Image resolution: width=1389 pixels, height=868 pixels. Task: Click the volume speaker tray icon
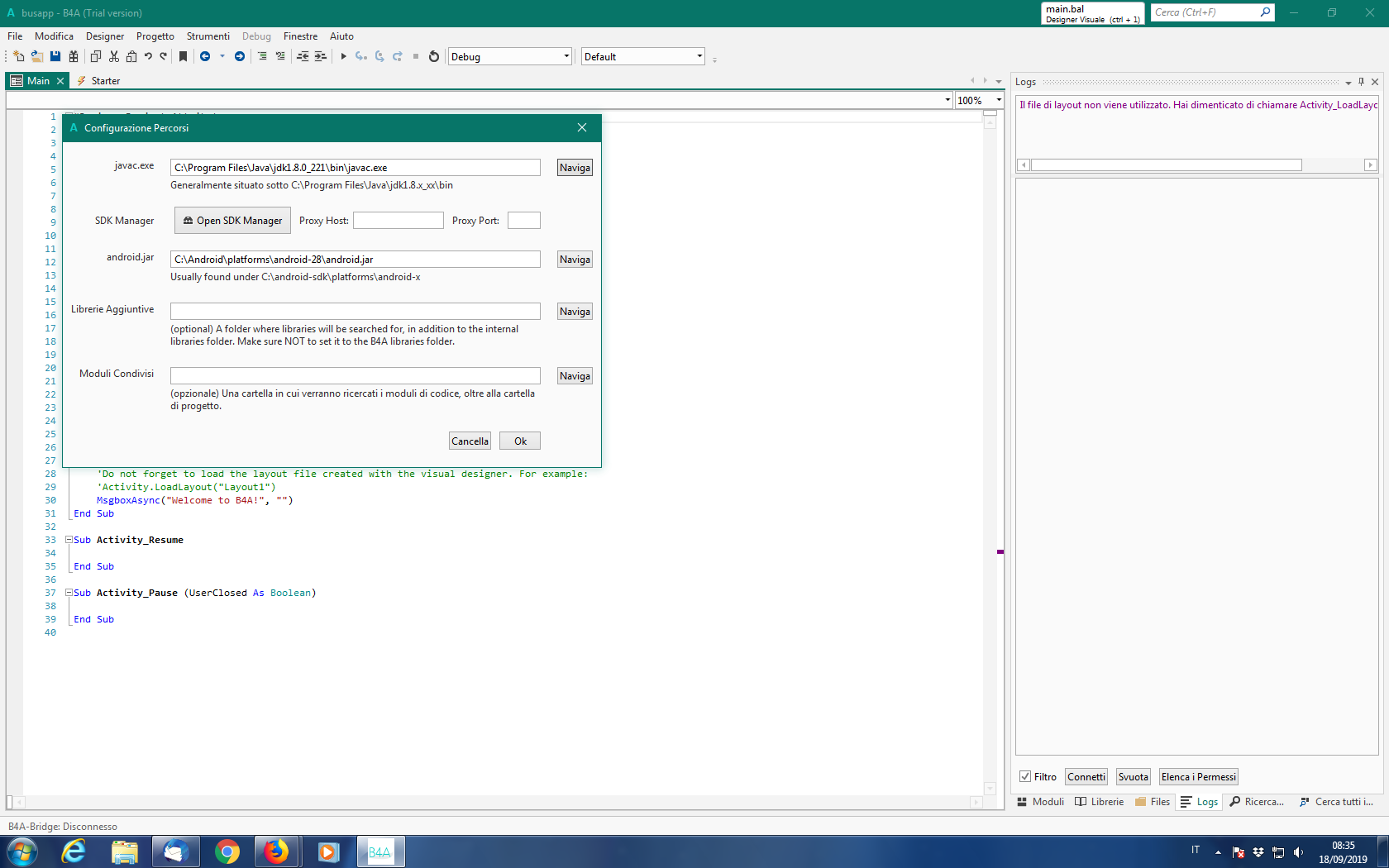pyautogui.click(x=1298, y=852)
